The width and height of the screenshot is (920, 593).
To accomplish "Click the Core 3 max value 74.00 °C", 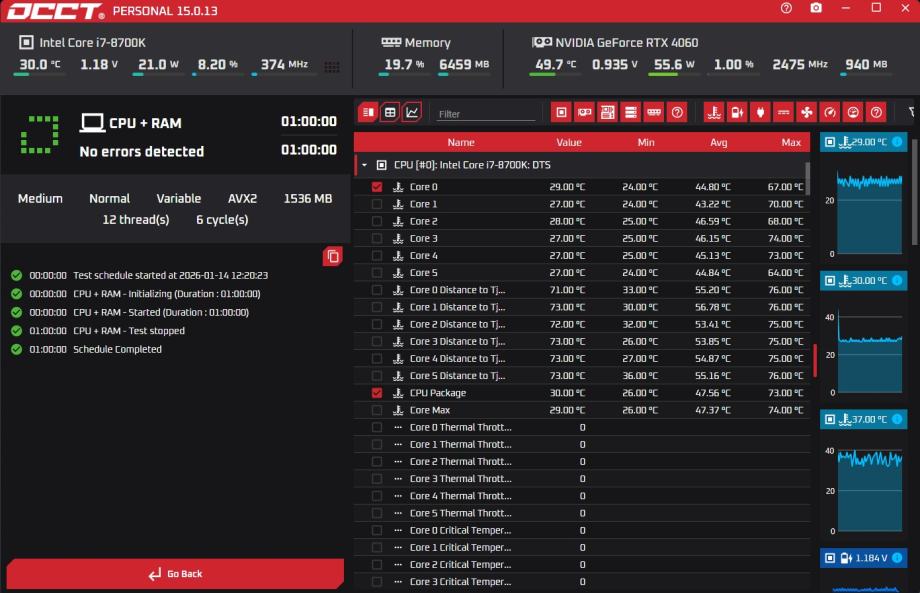I will (x=785, y=239).
